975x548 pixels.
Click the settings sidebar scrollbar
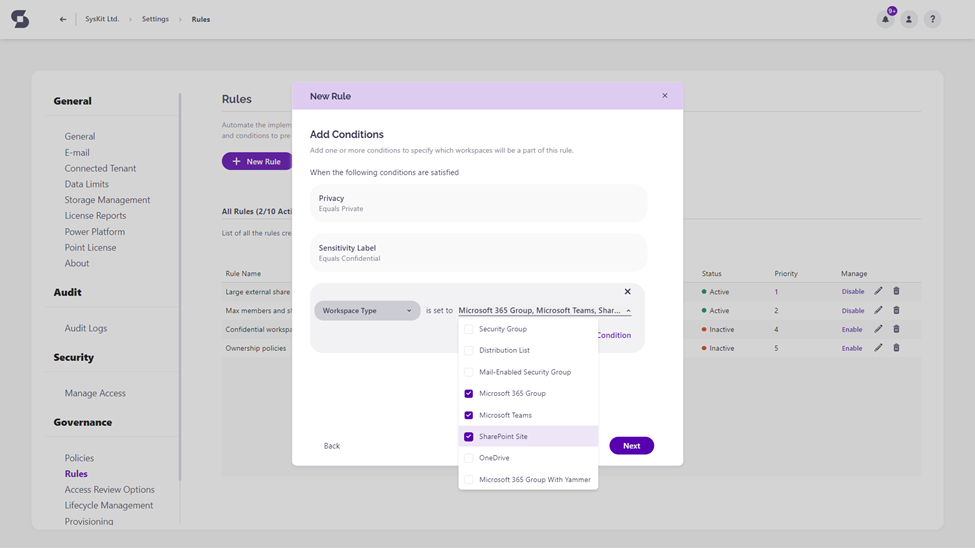click(x=180, y=286)
